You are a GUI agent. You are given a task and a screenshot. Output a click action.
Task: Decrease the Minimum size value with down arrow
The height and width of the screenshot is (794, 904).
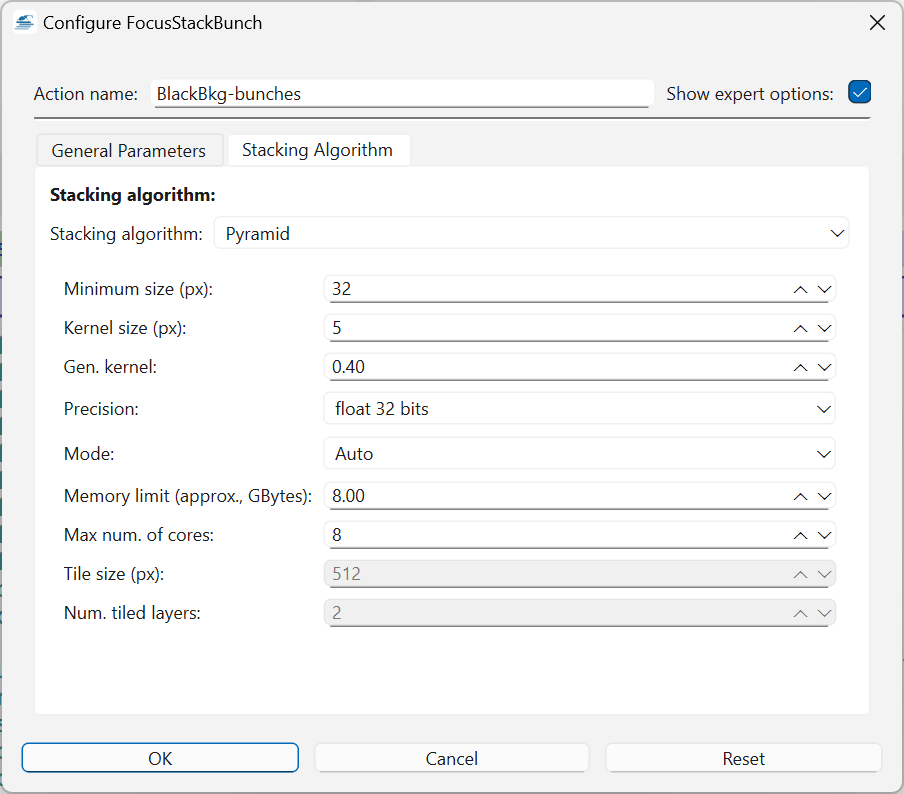(x=824, y=289)
